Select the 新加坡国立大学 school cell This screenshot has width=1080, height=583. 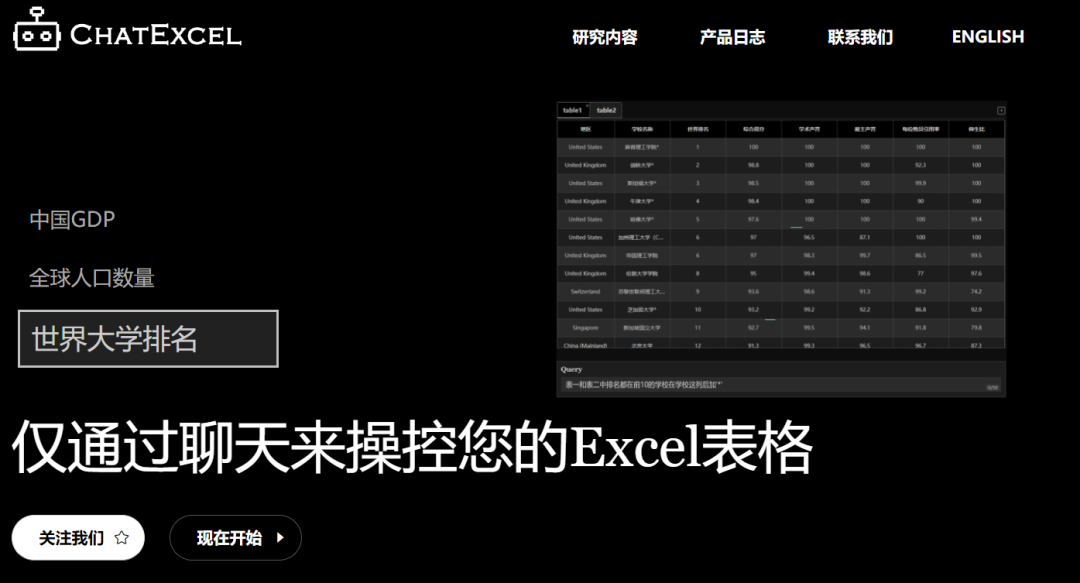(642, 327)
